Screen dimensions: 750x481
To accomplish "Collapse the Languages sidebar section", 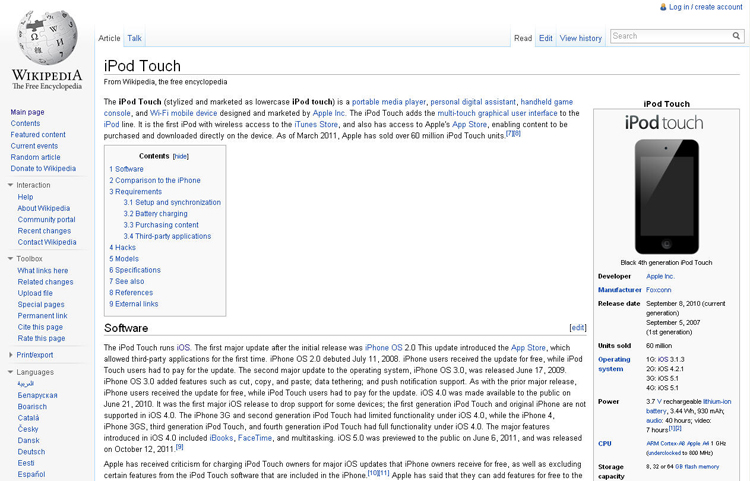I will coord(10,372).
